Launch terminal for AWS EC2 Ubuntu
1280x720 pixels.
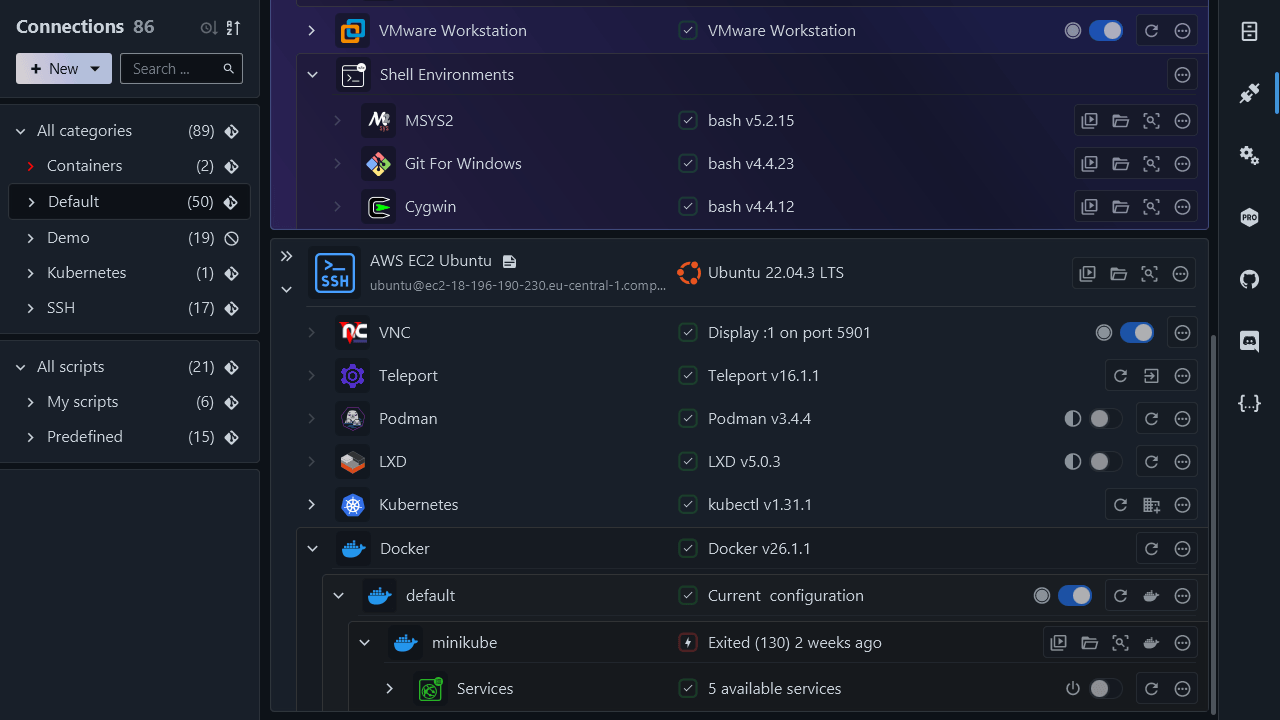[1087, 274]
